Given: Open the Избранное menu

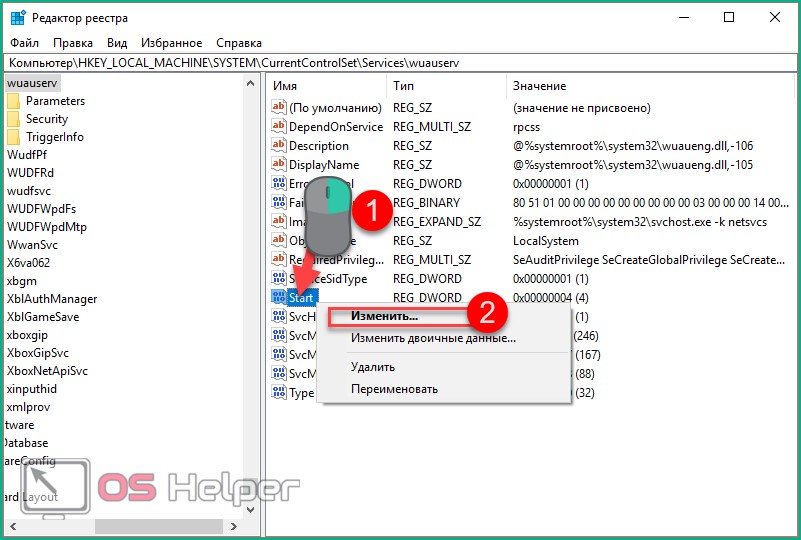Looking at the screenshot, I should point(171,43).
